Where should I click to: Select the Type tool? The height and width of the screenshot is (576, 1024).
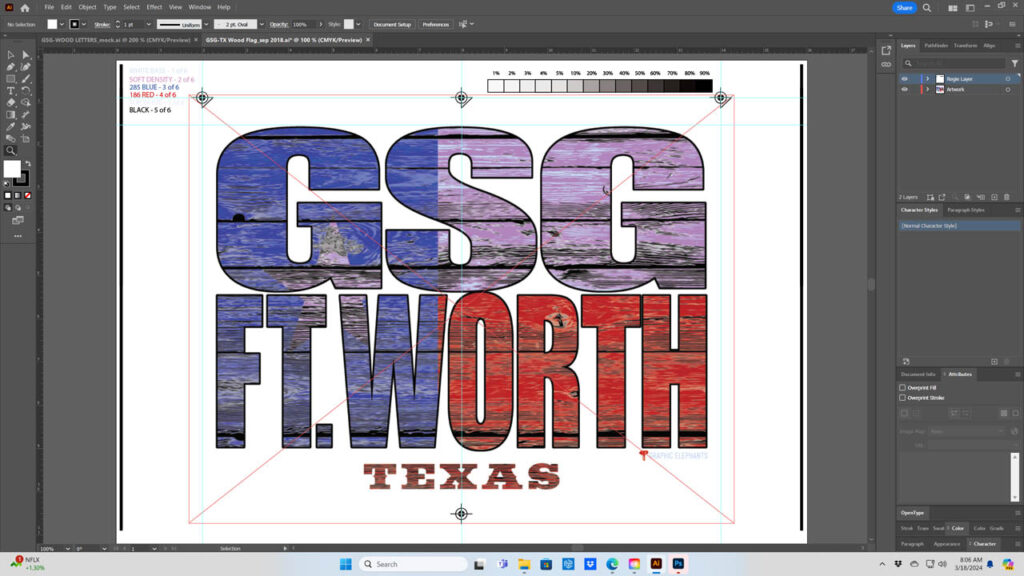(11, 90)
